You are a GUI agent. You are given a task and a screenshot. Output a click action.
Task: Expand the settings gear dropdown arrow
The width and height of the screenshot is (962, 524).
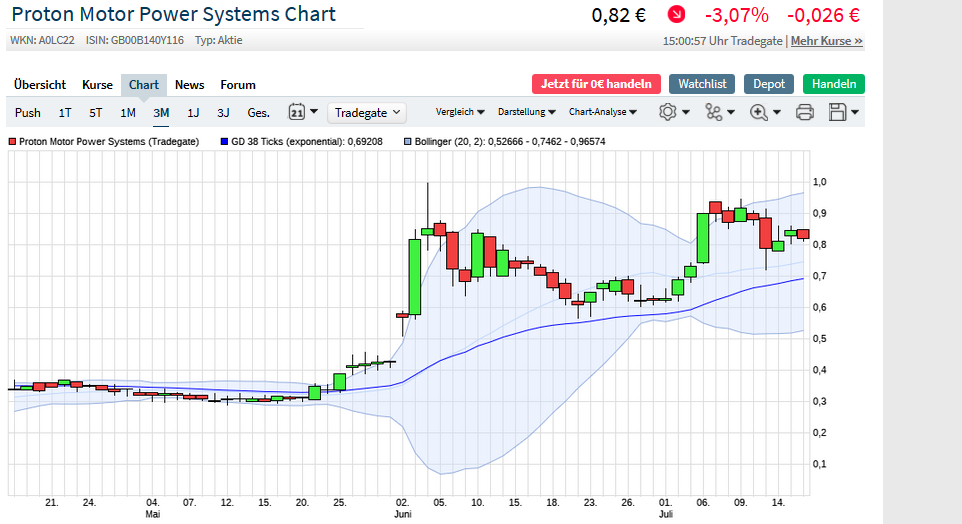(x=686, y=112)
